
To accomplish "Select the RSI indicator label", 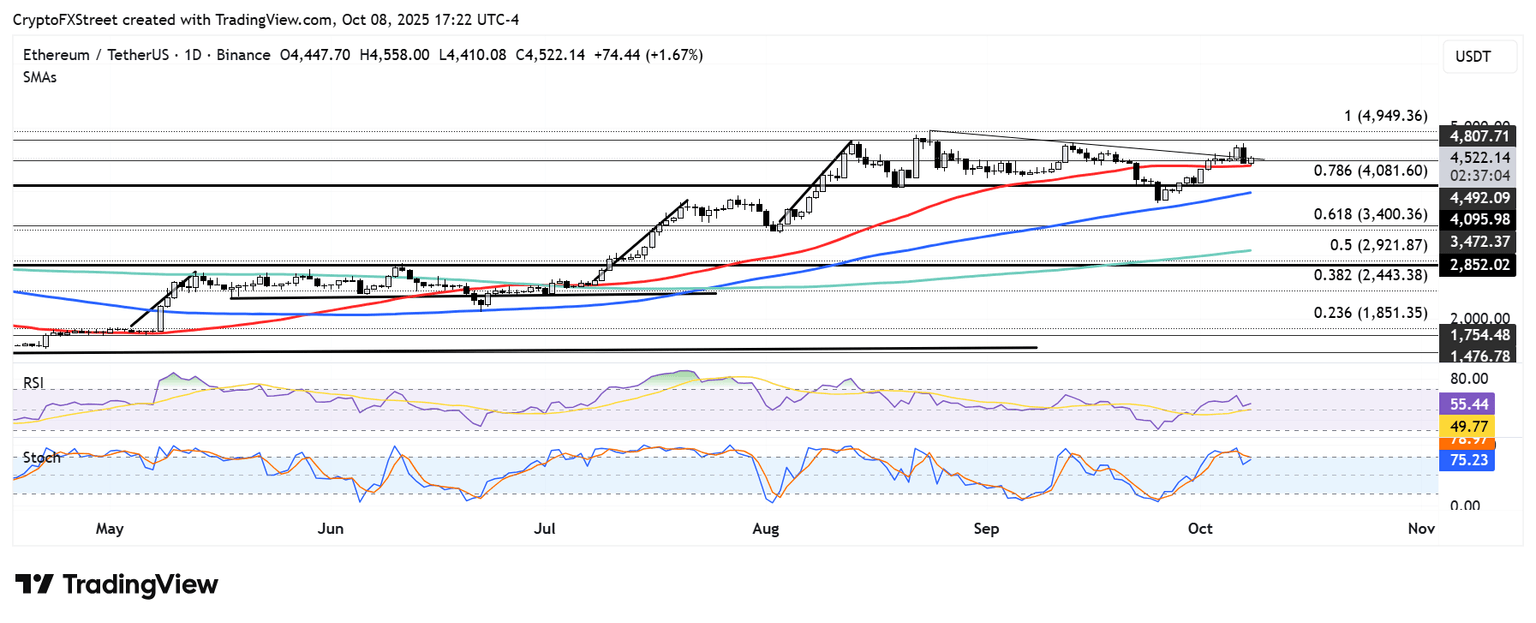I will click(34, 382).
